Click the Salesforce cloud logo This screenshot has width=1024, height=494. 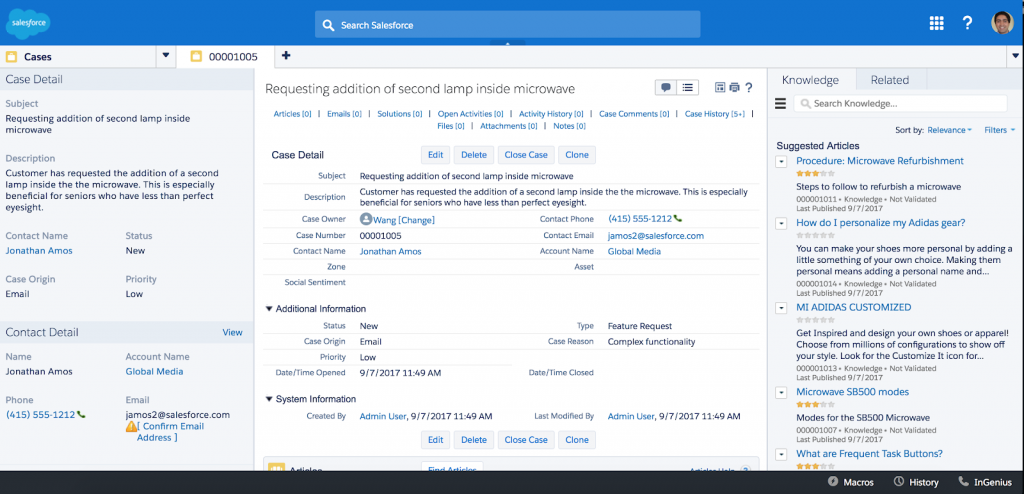pos(28,24)
